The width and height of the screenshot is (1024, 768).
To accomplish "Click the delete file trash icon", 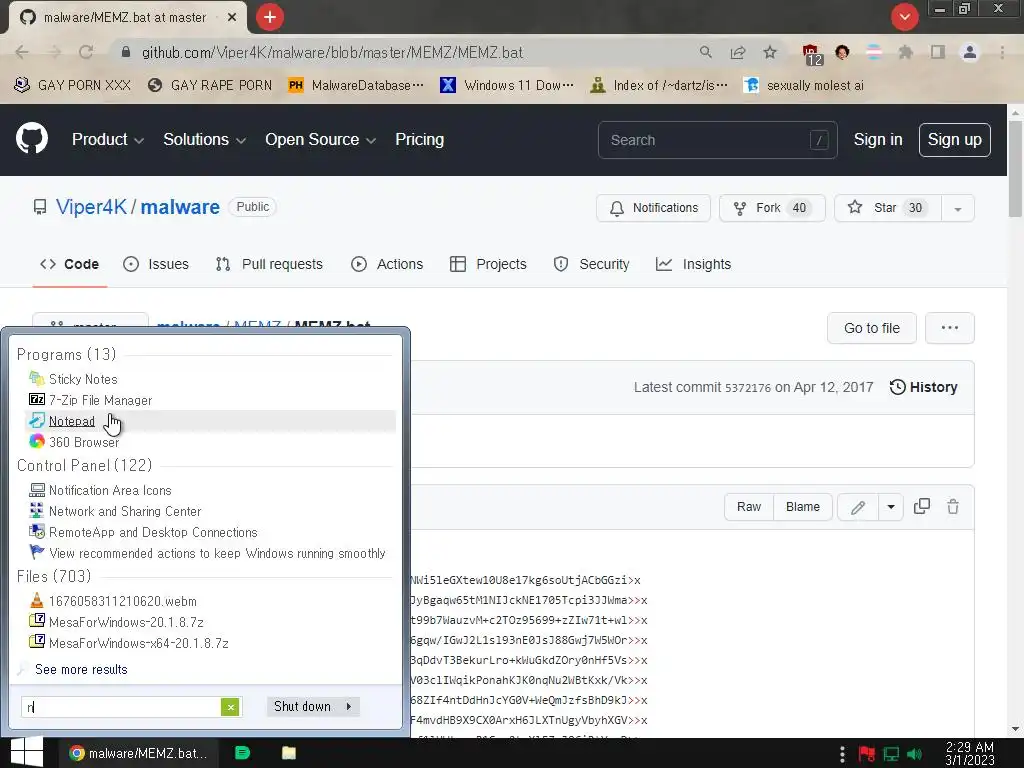I will 953,507.
